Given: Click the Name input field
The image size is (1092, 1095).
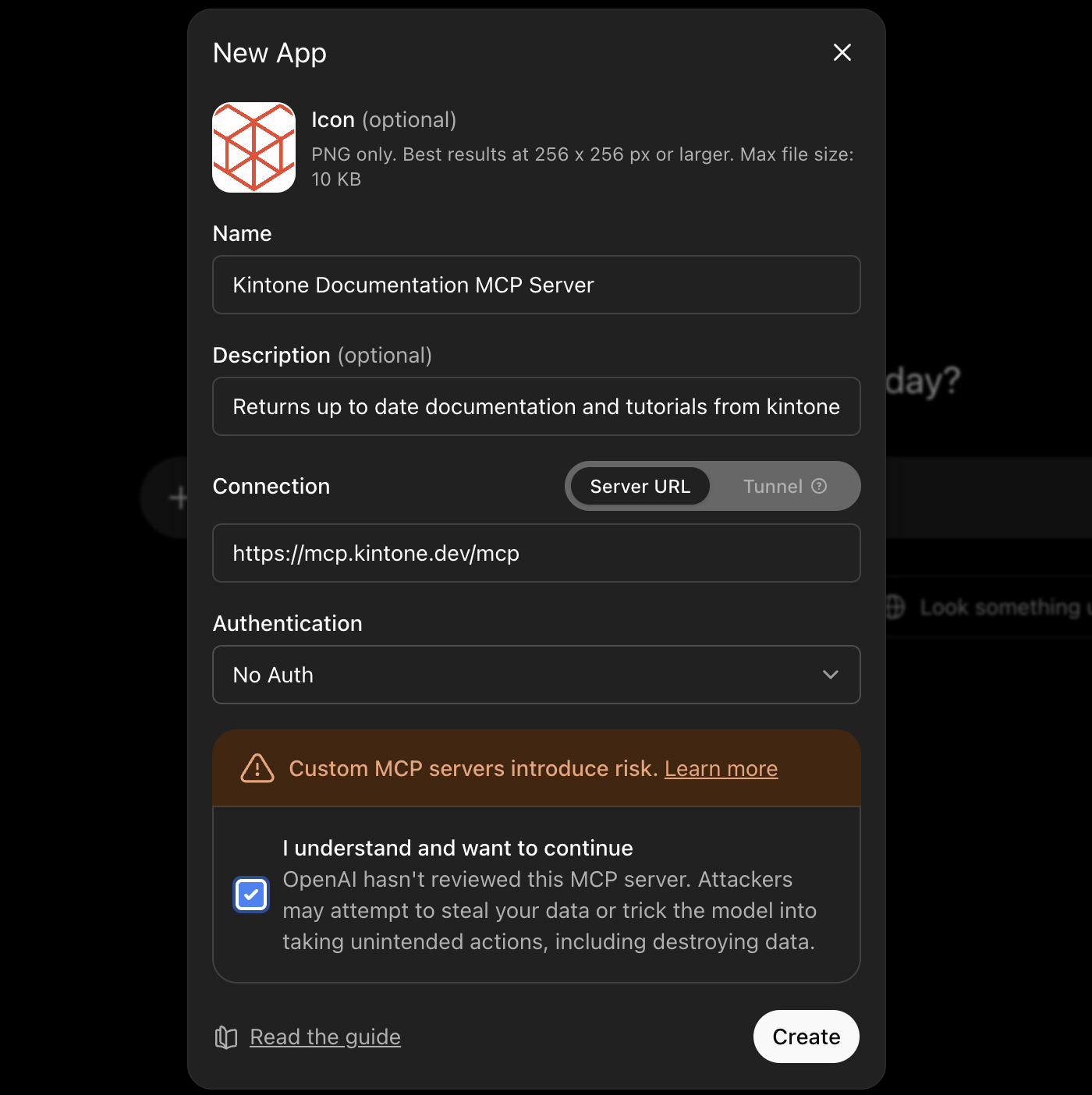Looking at the screenshot, I should 537,285.
